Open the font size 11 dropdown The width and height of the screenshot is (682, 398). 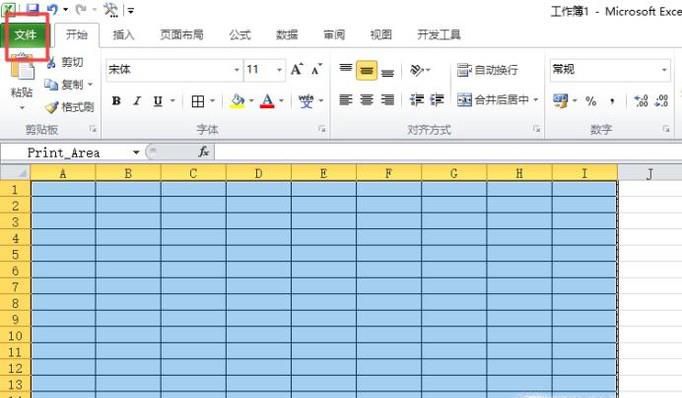279,70
